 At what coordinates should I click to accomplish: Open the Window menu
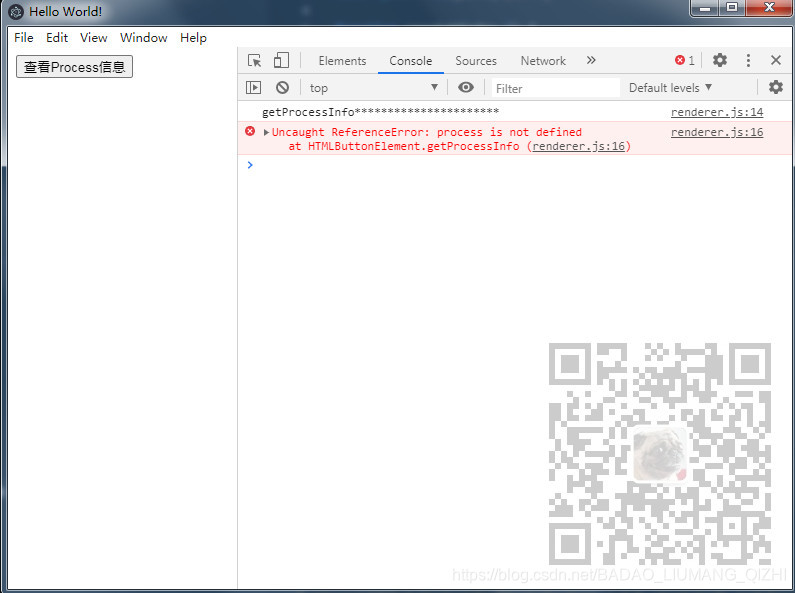(x=143, y=38)
